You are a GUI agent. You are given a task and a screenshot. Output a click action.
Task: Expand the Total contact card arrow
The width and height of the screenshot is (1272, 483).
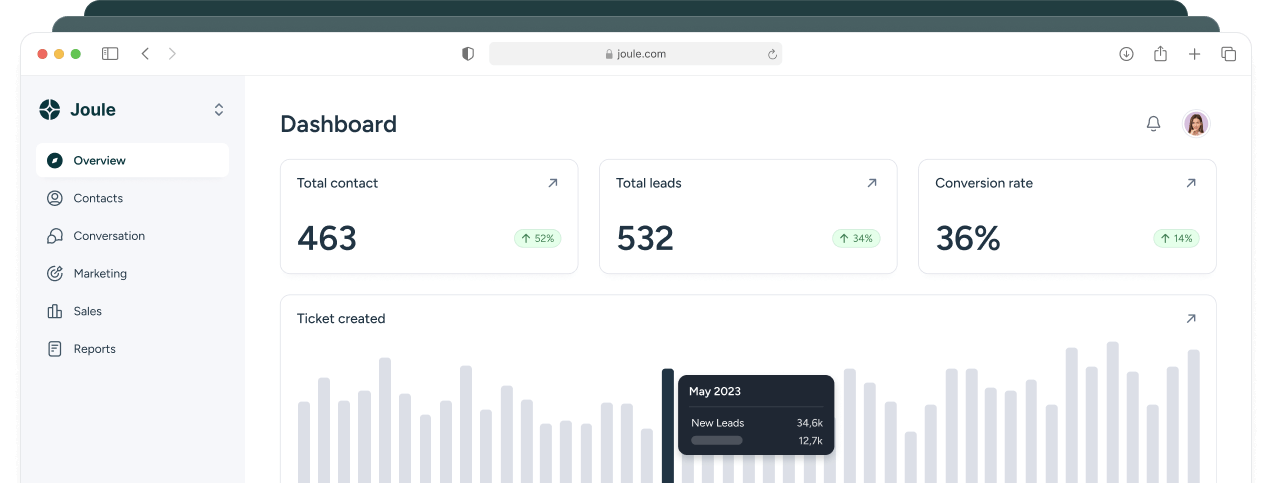point(552,183)
